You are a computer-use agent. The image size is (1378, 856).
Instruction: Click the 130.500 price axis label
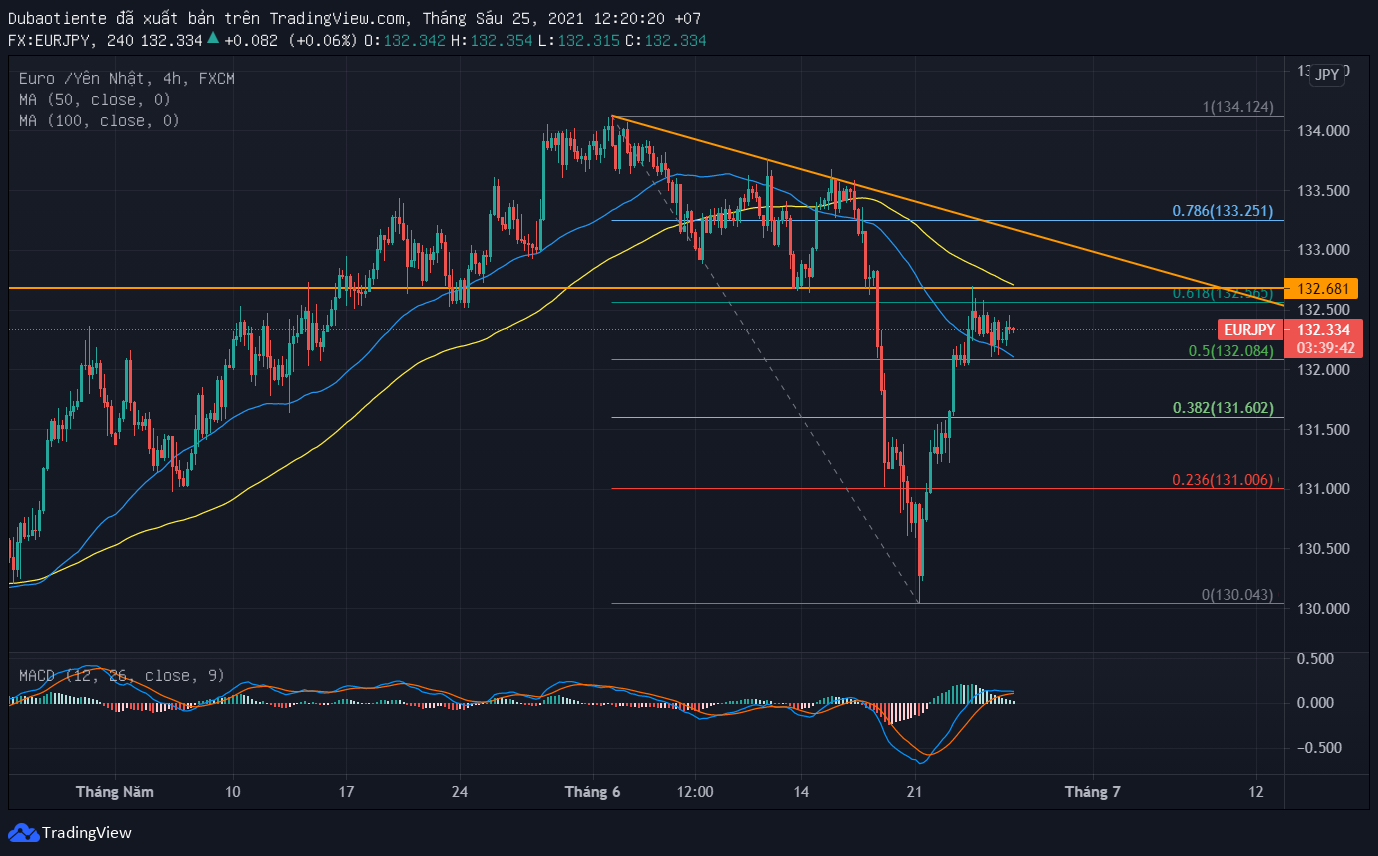pos(1323,549)
